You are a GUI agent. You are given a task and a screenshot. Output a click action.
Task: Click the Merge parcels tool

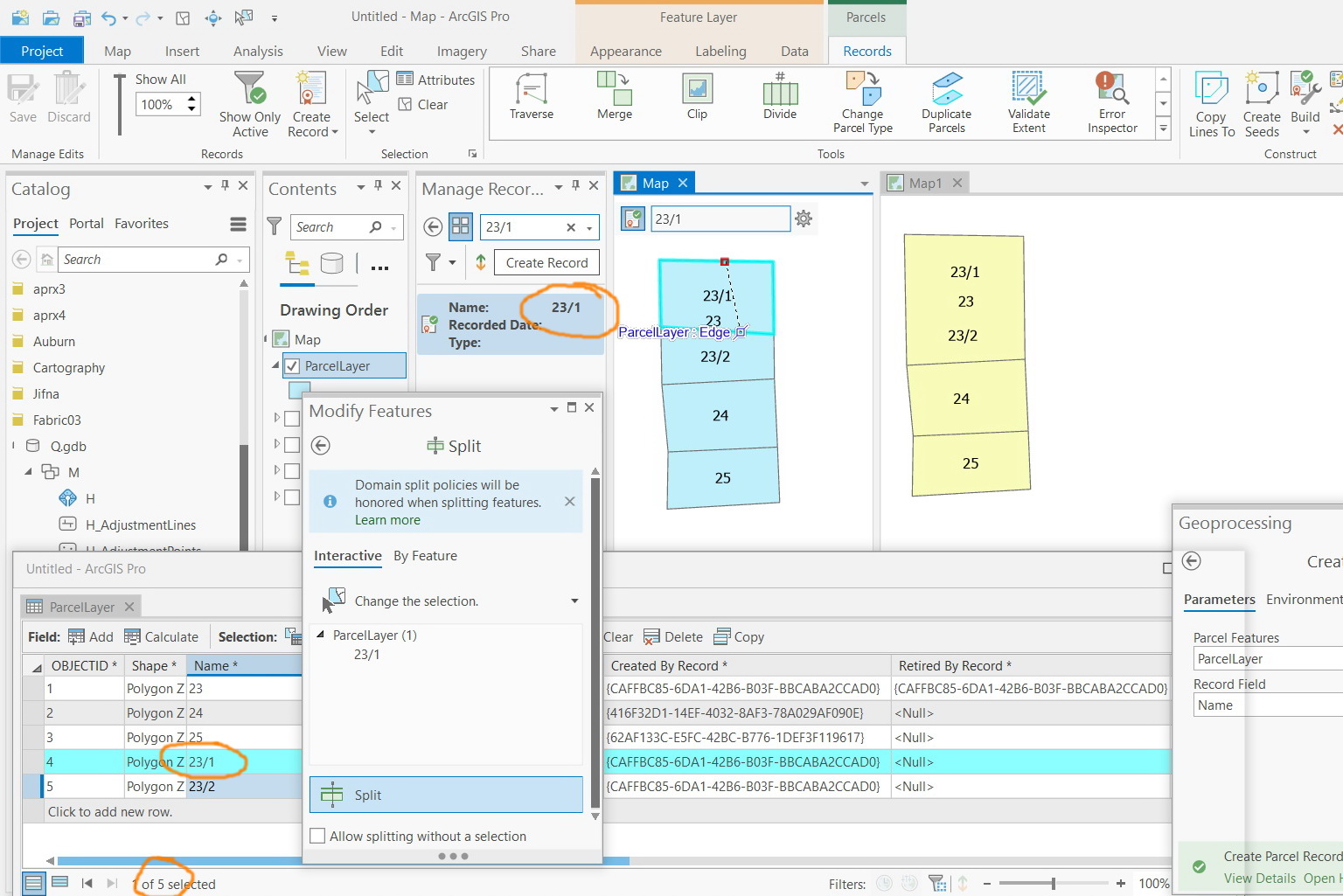coord(614,96)
